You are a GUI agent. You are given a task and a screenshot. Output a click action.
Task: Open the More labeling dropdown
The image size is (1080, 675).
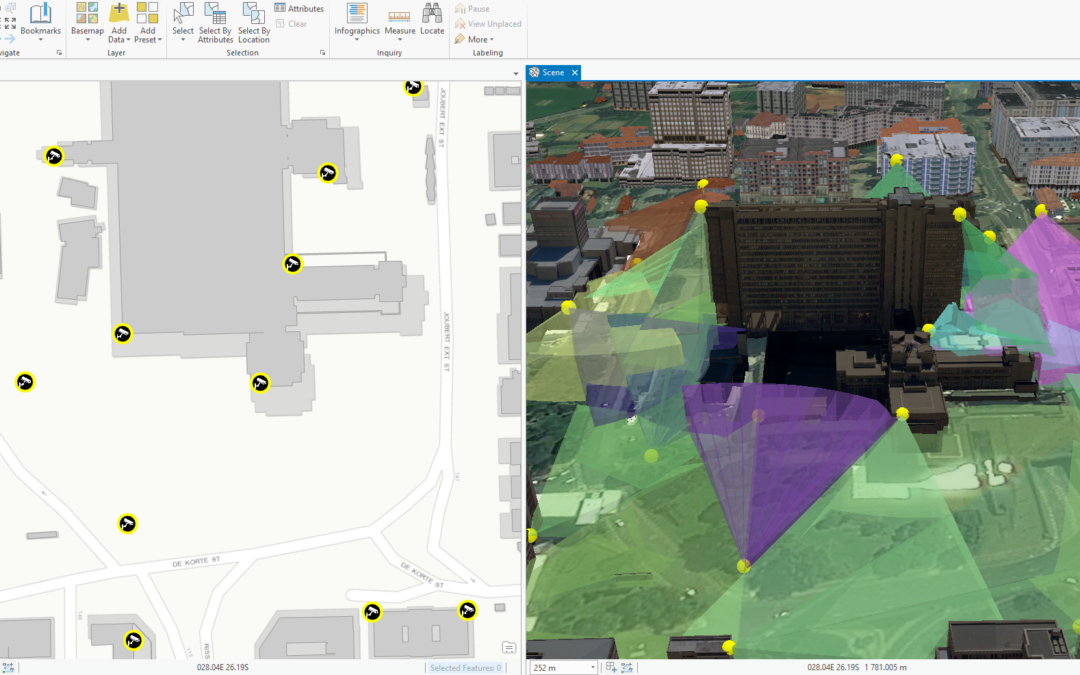(474, 39)
